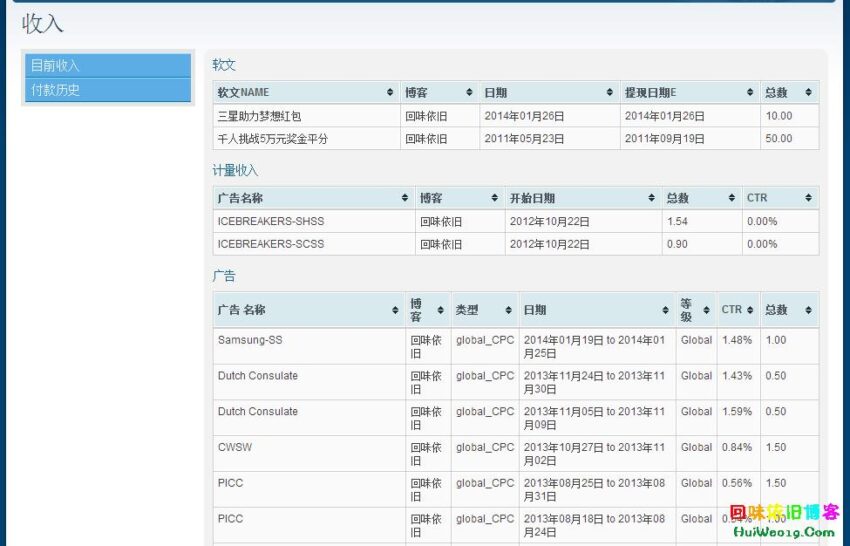Screen dimensions: 850x546
Task: Open 目前收入 in the sidebar
Action: tap(107, 66)
